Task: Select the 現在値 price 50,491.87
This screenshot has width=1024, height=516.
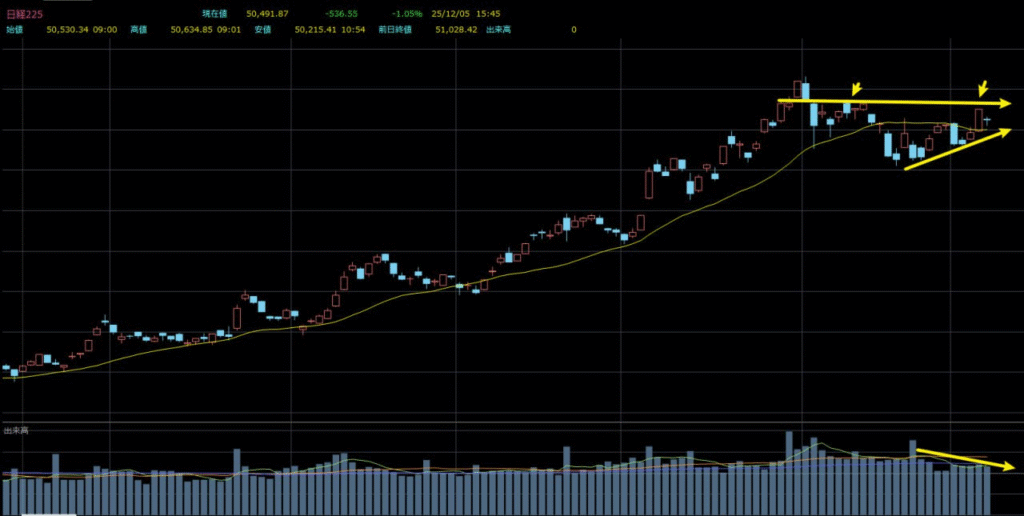Action: (267, 13)
